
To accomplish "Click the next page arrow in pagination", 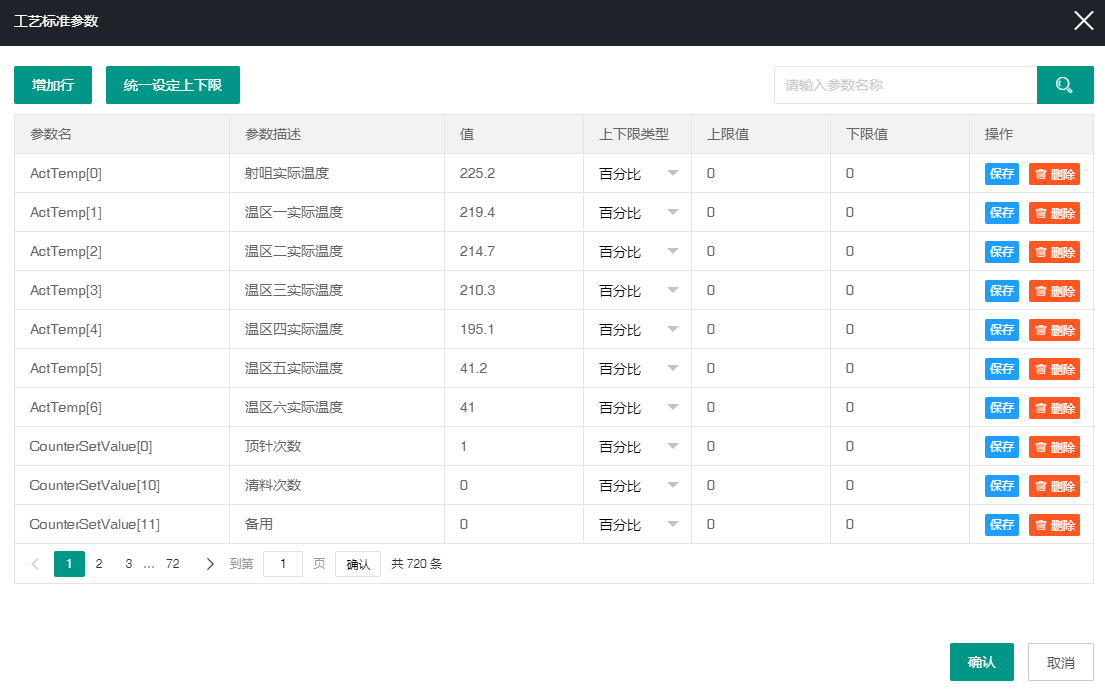I will (x=209, y=563).
